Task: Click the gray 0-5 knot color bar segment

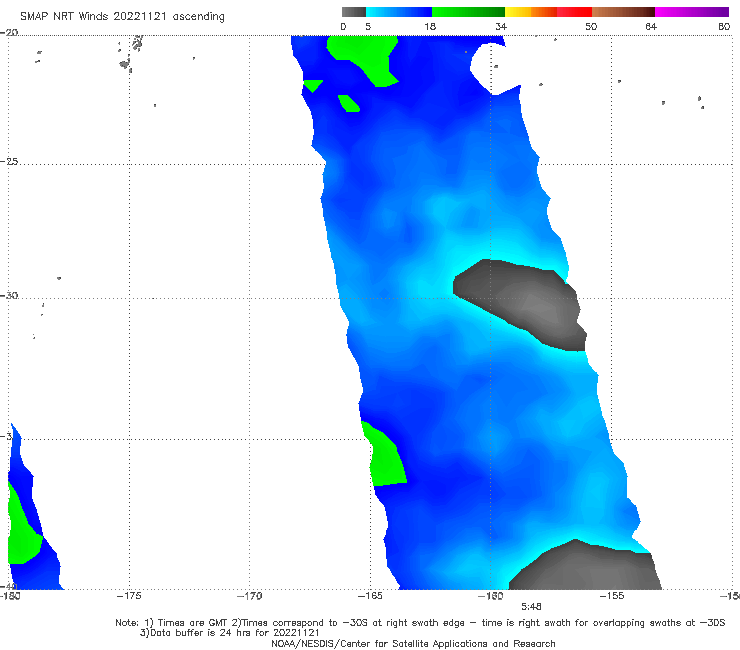Action: tap(354, 12)
